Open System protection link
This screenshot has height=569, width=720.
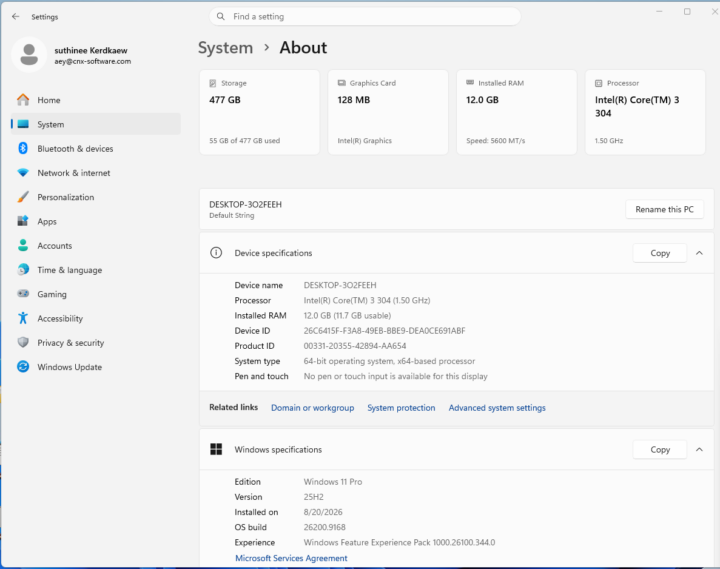(401, 407)
